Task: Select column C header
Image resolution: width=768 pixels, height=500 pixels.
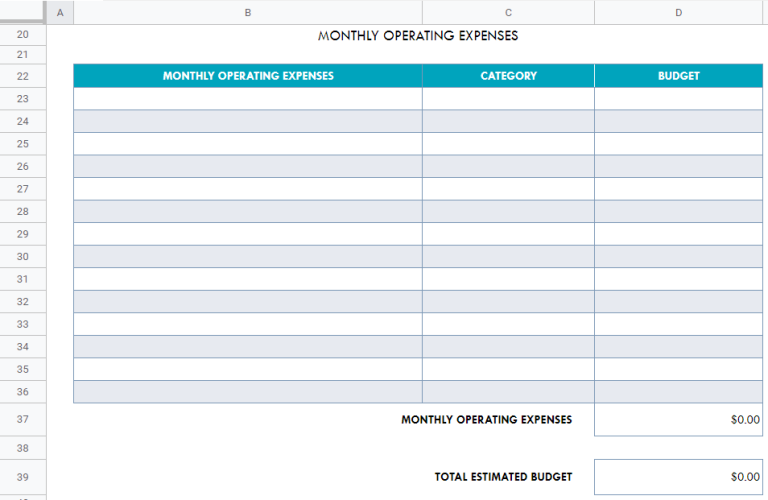Action: tap(508, 13)
